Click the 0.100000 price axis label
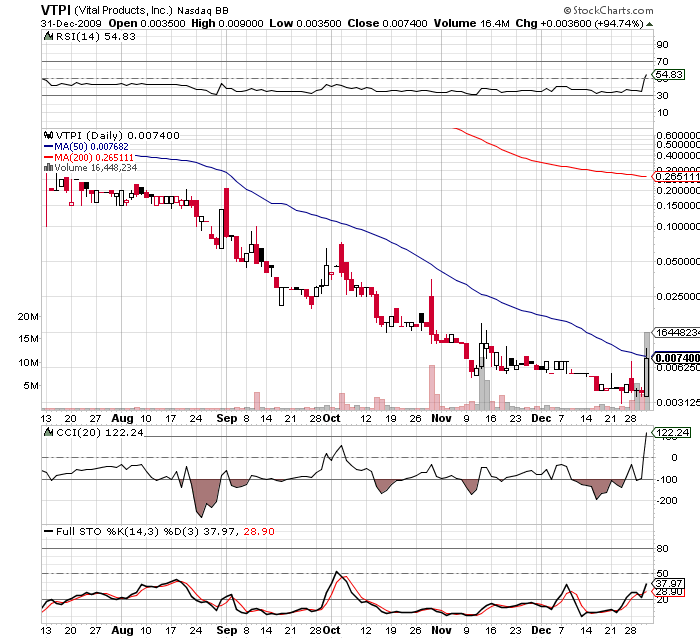This screenshot has height=639, width=700. 678,226
